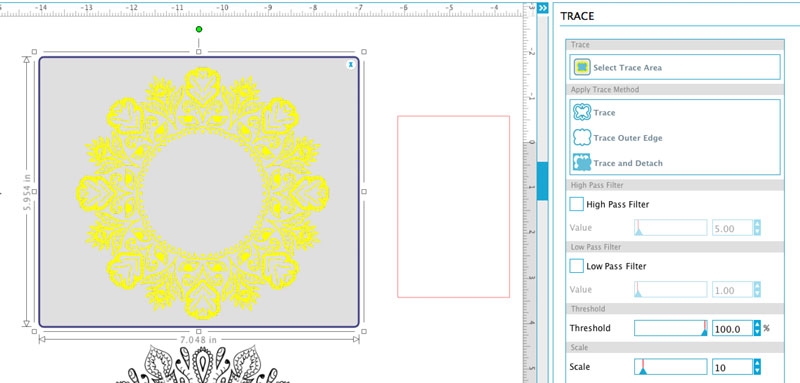Click the Scale slider track
800x383 pixels.
[x=671, y=367]
